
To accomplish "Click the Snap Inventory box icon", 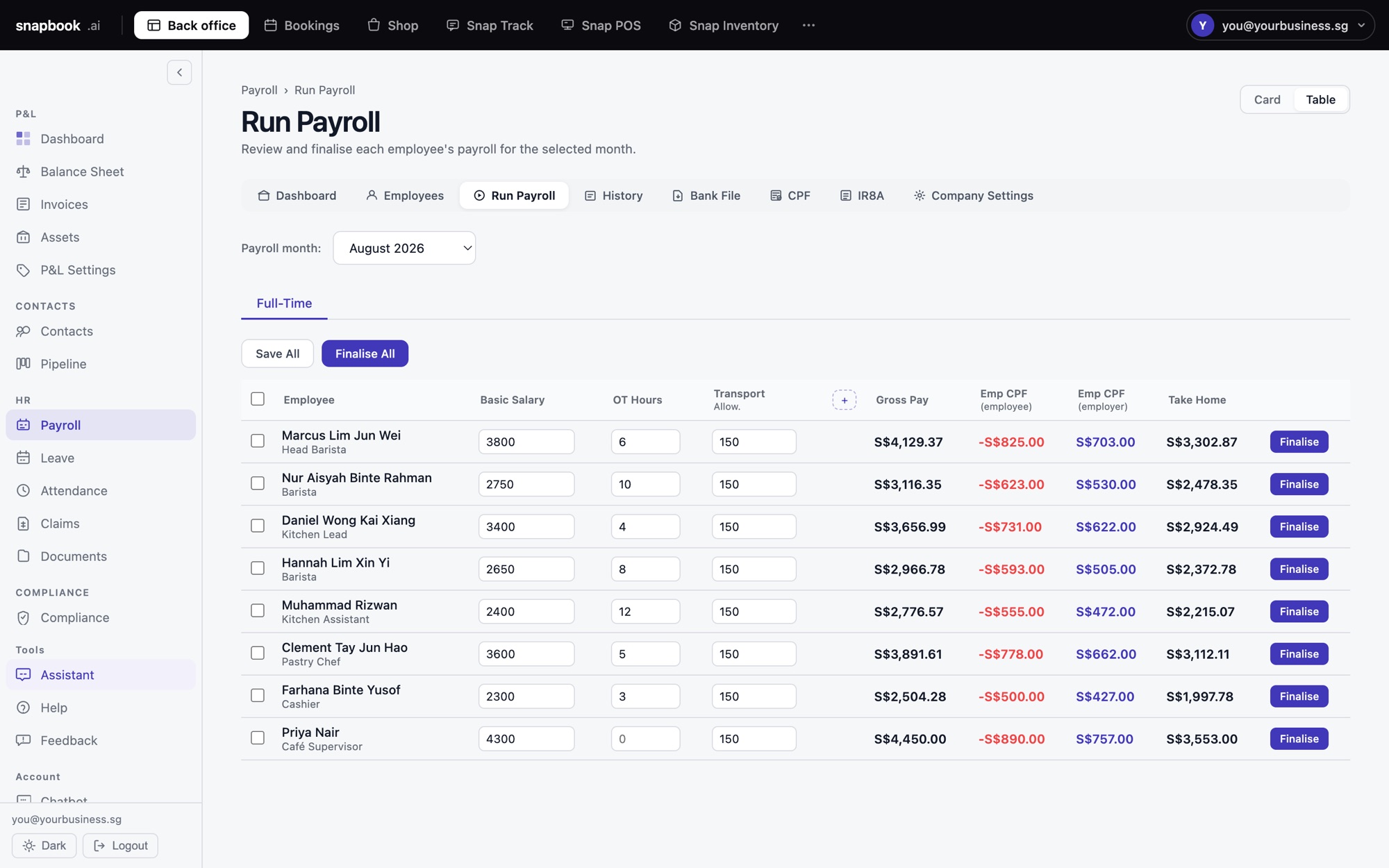I will 675,25.
